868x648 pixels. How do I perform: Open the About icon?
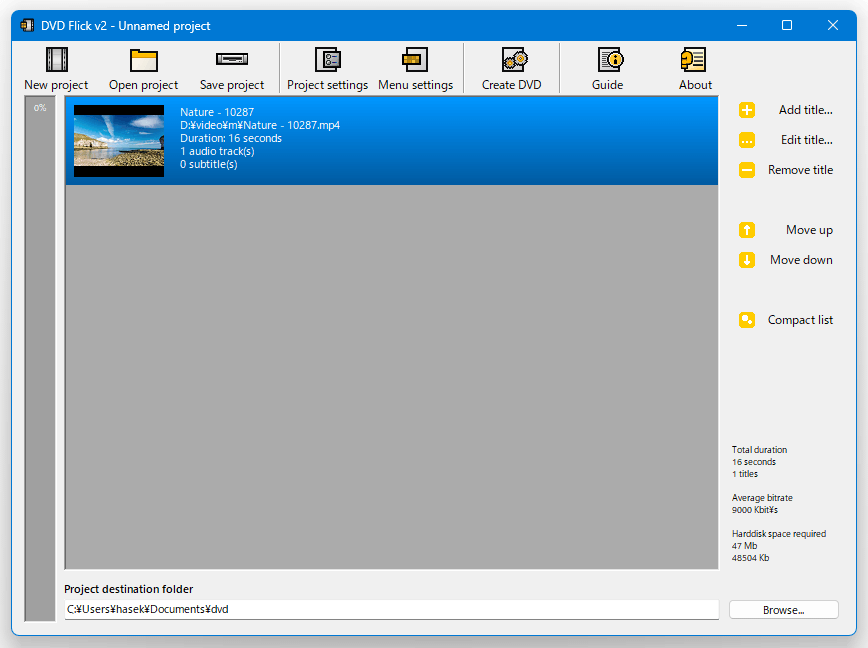[x=693, y=59]
